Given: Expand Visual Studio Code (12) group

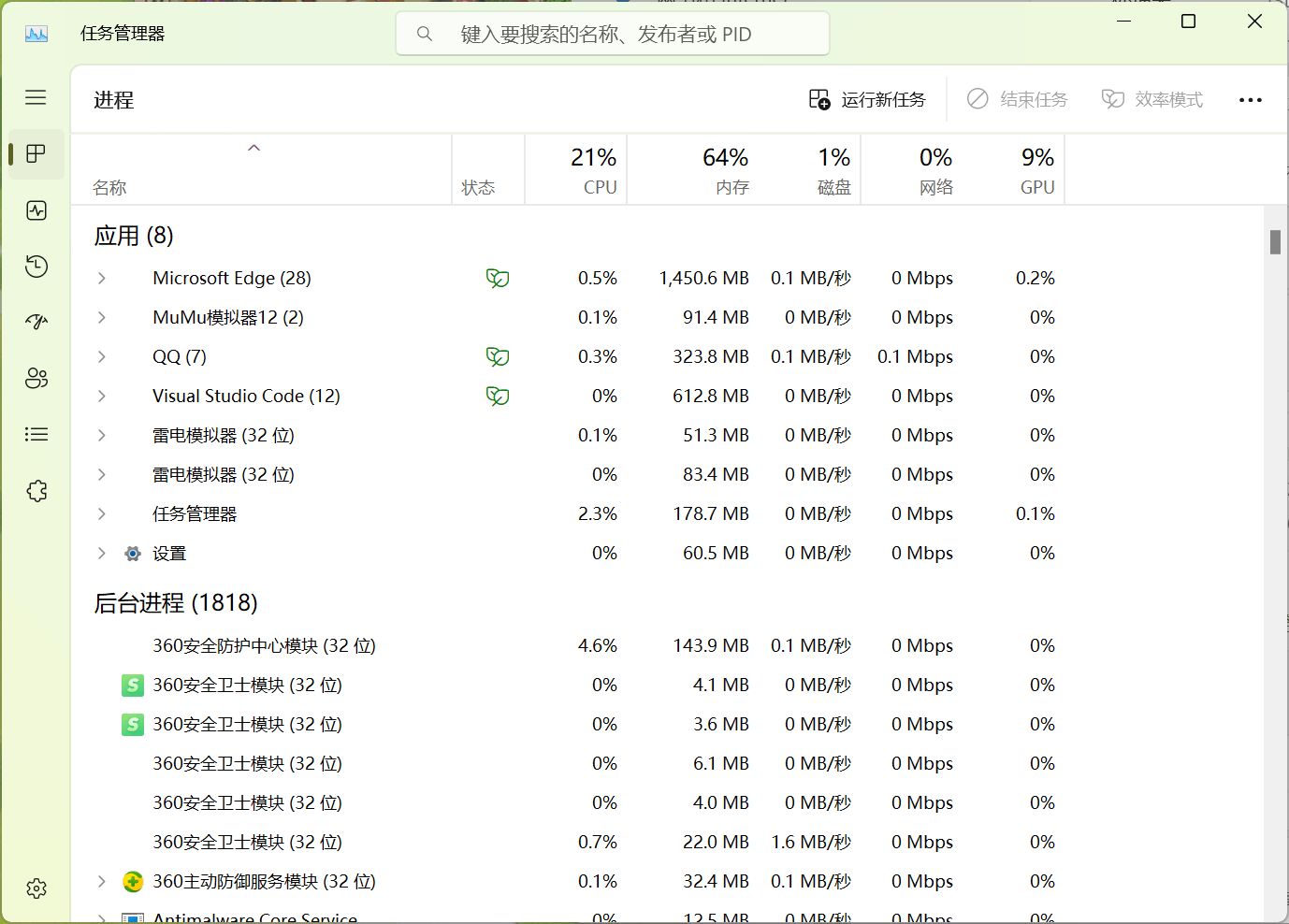Looking at the screenshot, I should tap(102, 397).
